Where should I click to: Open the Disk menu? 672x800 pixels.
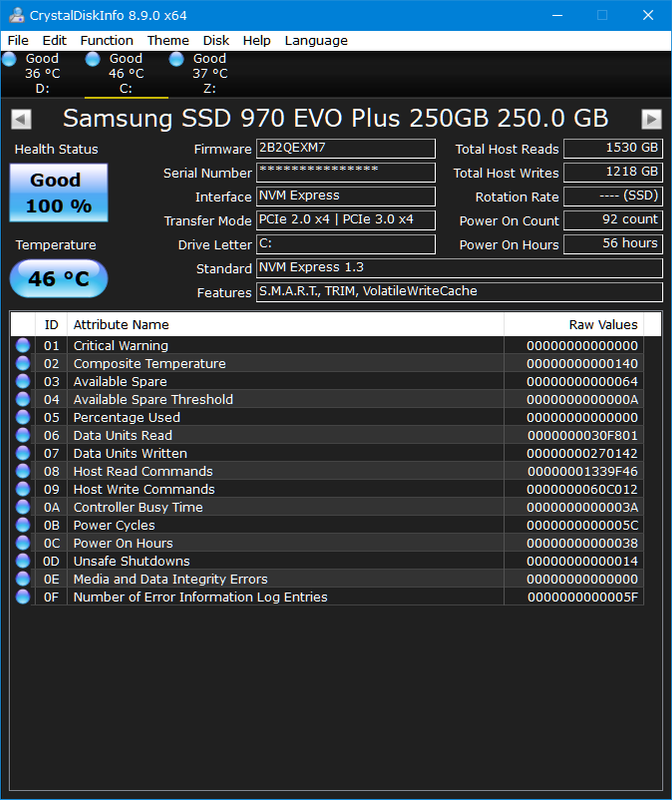pos(216,40)
